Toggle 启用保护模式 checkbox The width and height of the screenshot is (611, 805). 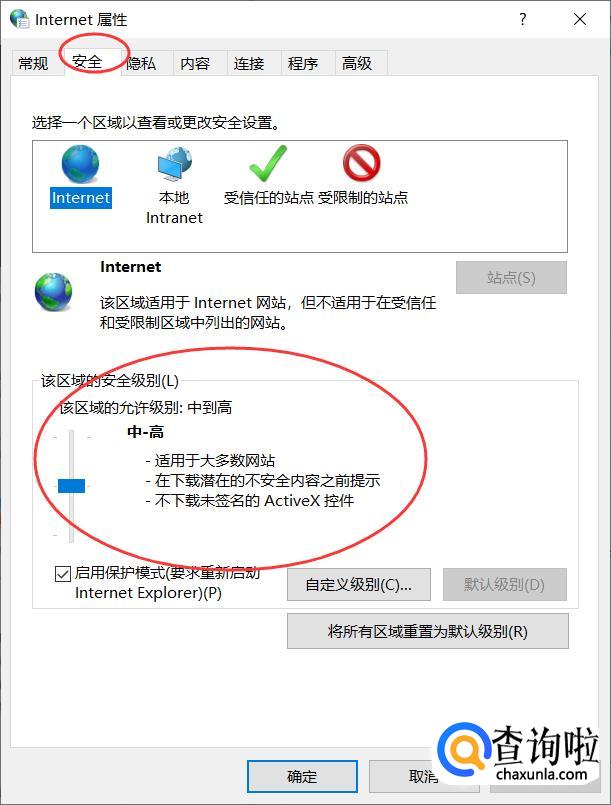(63, 573)
